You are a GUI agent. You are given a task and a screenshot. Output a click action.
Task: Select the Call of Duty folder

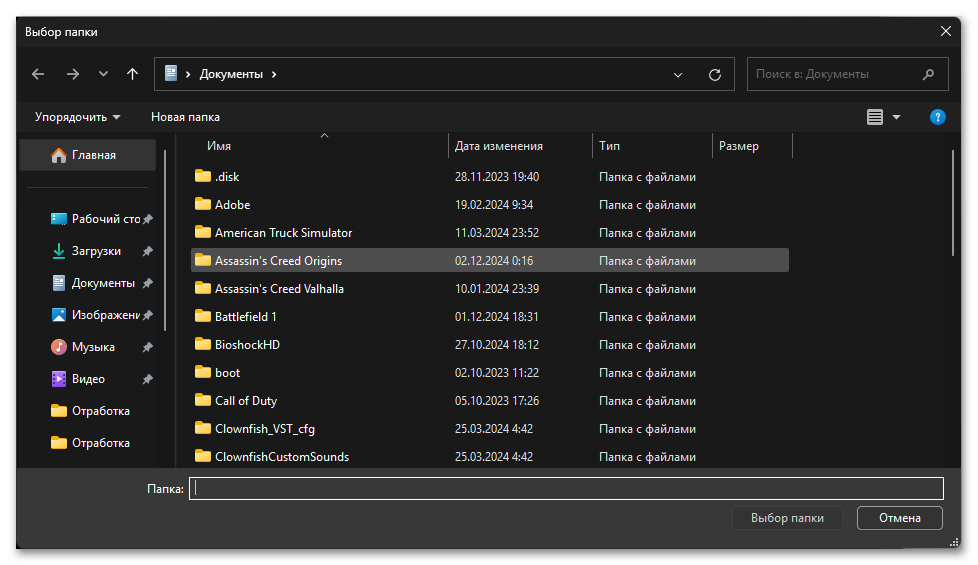coord(490,401)
